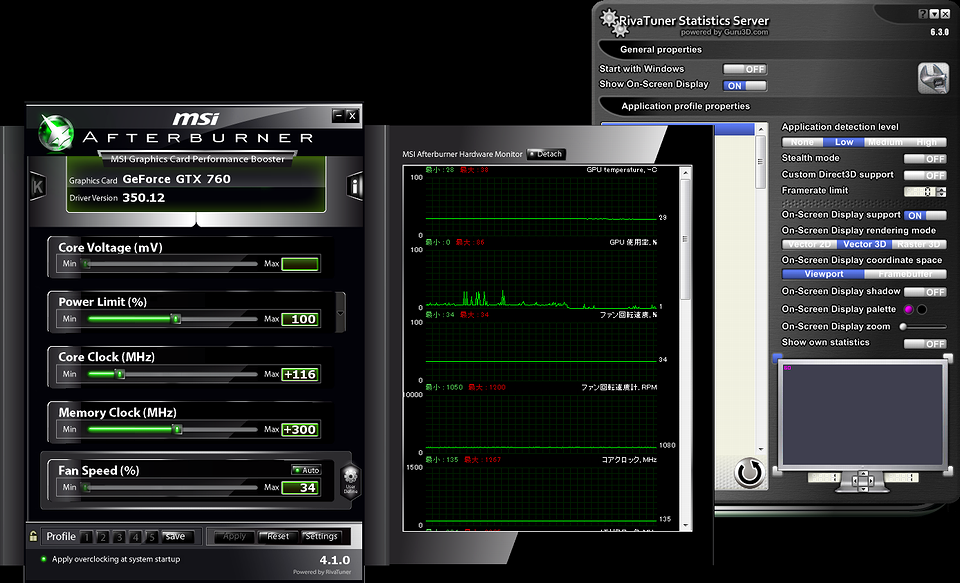Nudge OSD position right with the arrow pad
Image resolution: width=960 pixels, height=583 pixels.
pos(870,480)
